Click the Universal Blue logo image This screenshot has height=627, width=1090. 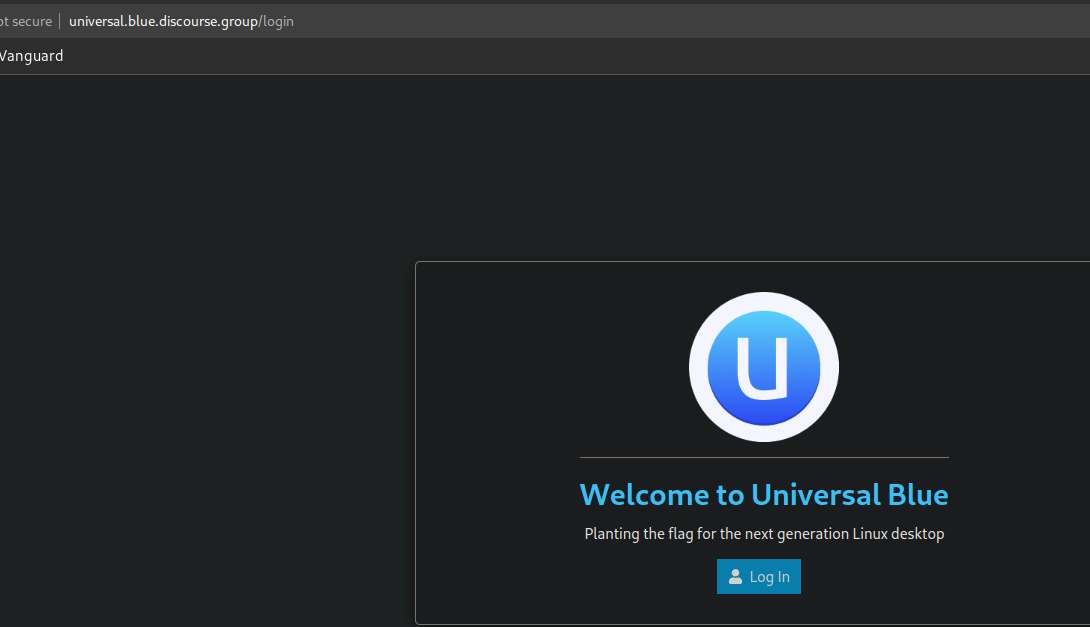764,367
